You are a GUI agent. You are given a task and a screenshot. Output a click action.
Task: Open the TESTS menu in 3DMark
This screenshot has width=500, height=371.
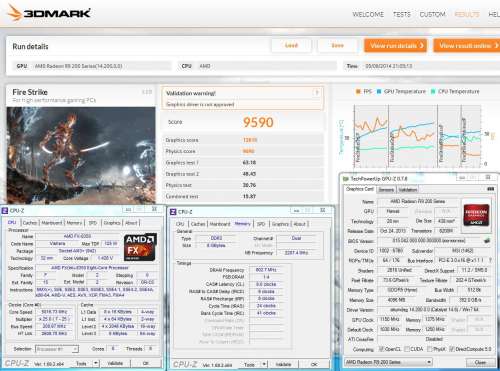pyautogui.click(x=402, y=14)
